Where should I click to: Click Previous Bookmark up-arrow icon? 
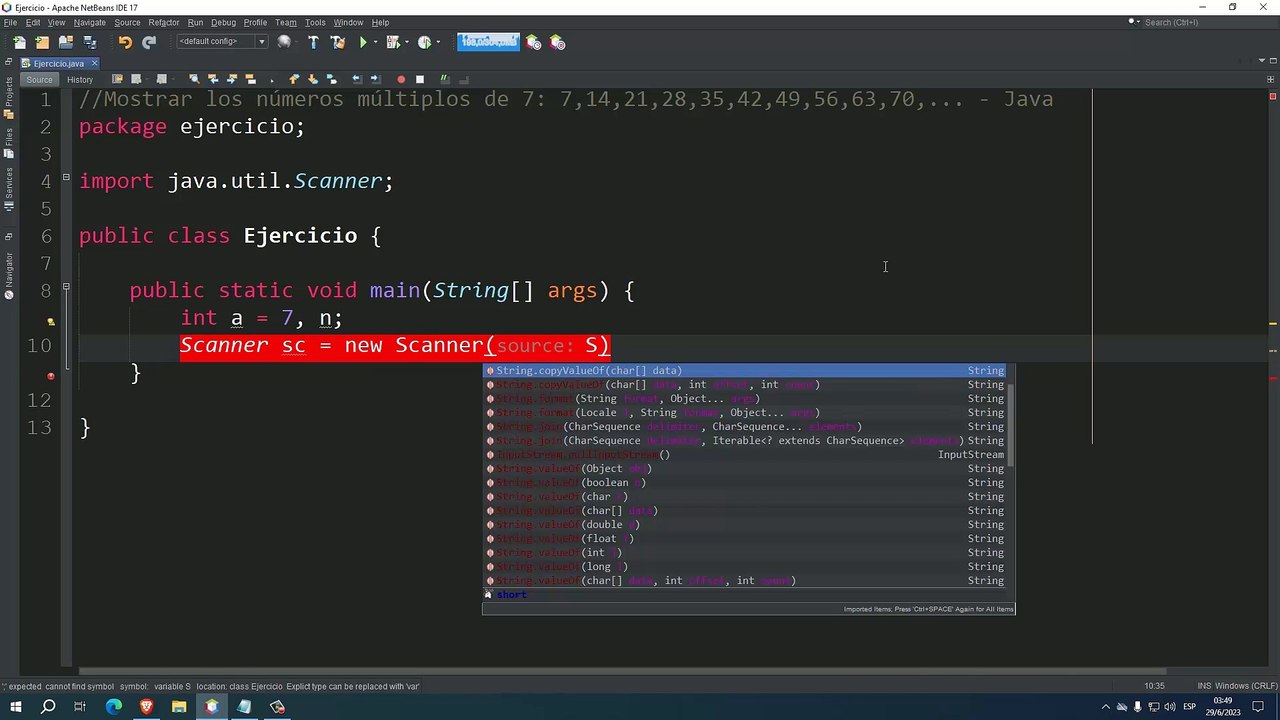point(294,79)
